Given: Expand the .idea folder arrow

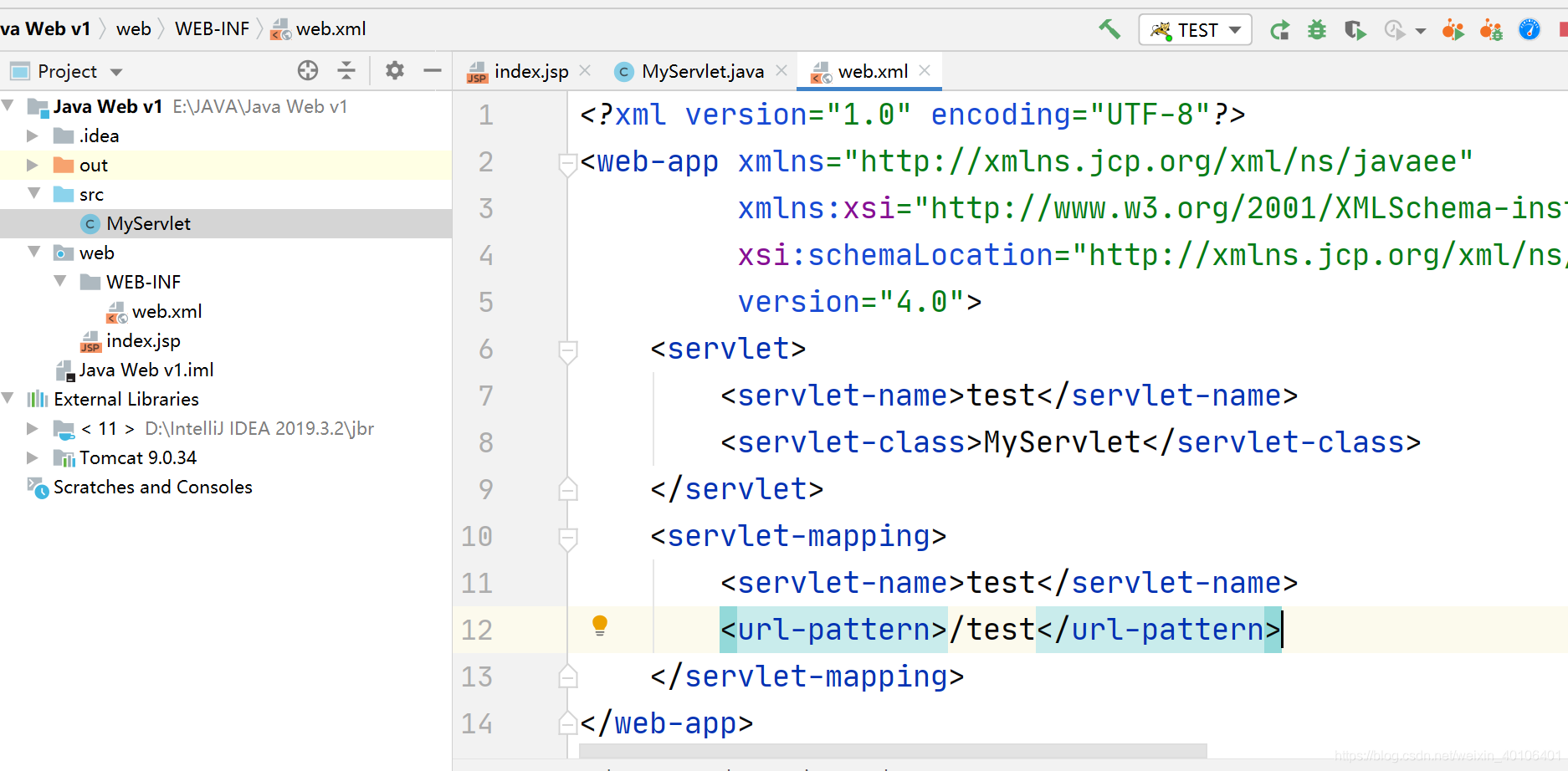Looking at the screenshot, I should tap(33, 135).
